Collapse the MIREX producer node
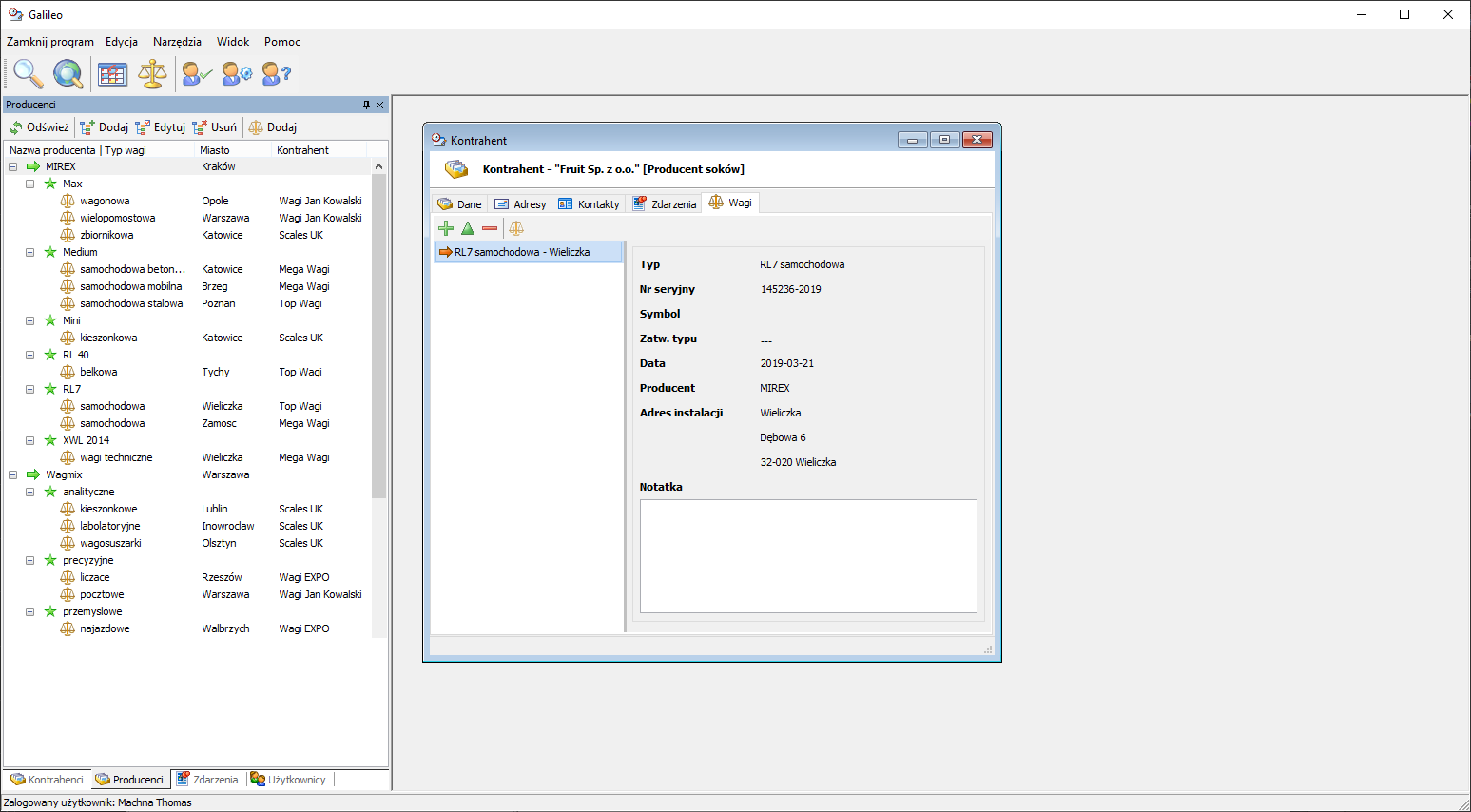This screenshot has width=1471, height=812. [x=13, y=166]
